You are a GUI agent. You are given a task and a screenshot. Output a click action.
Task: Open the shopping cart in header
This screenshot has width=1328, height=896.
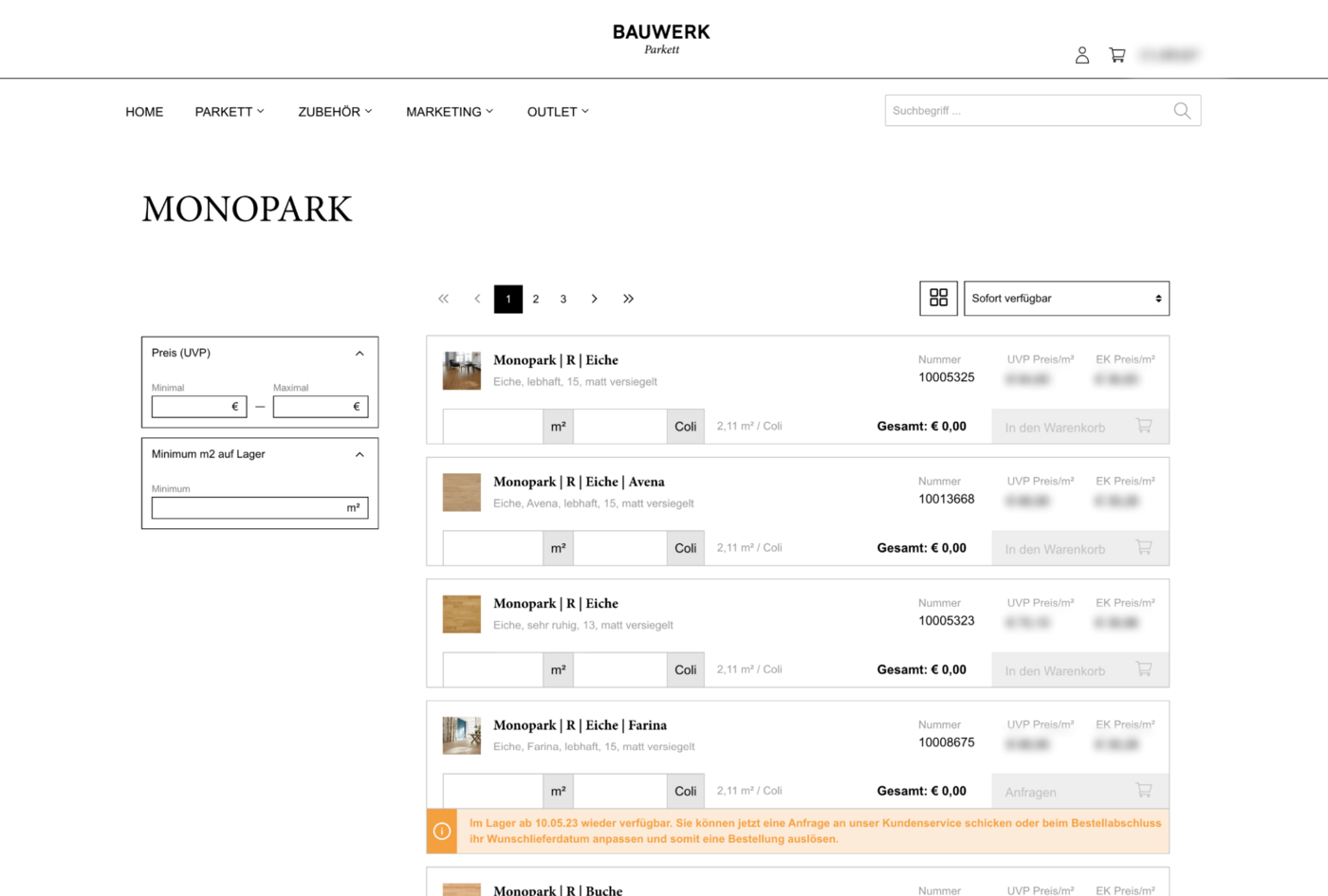(1117, 55)
